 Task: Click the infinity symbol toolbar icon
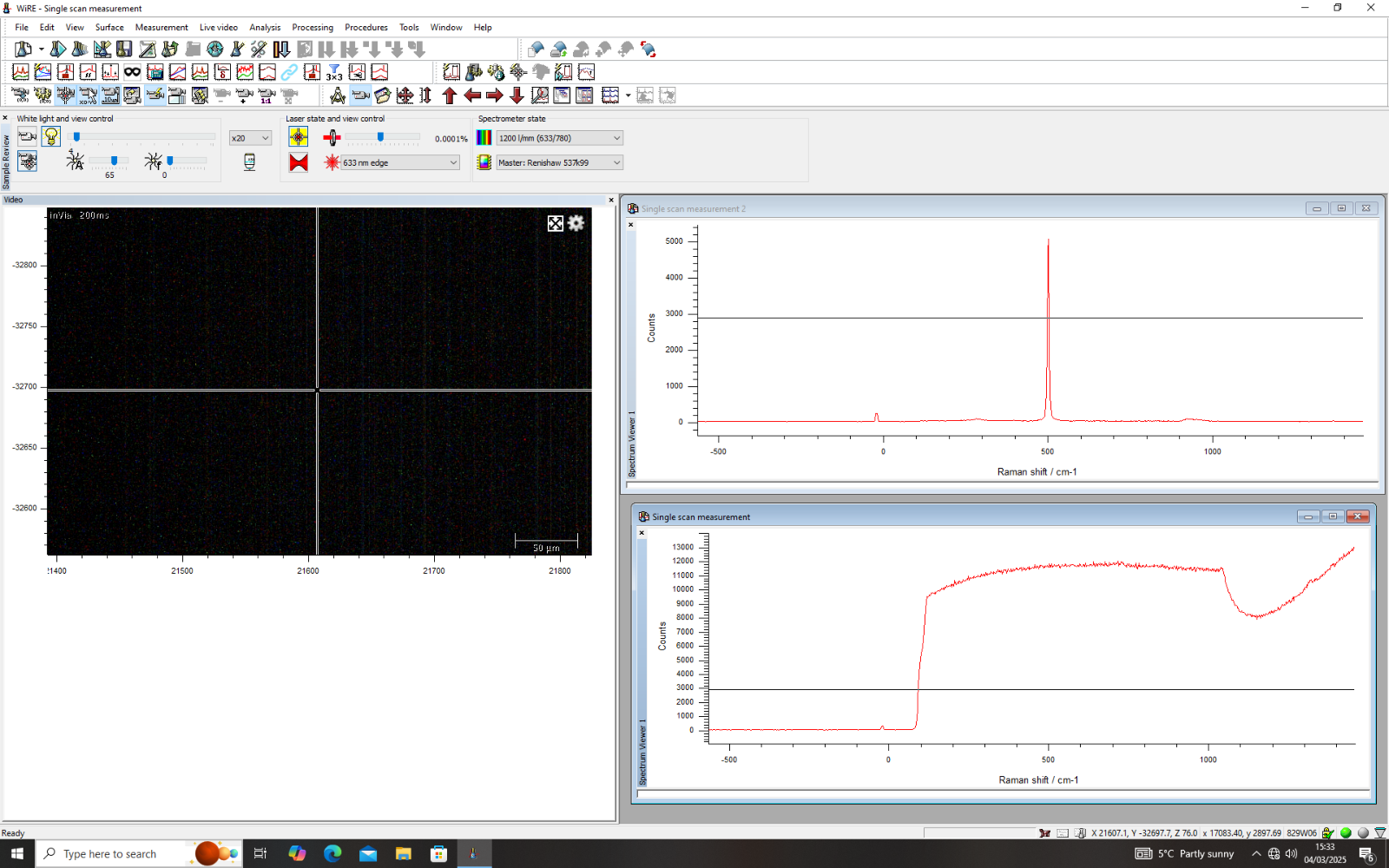[x=132, y=72]
